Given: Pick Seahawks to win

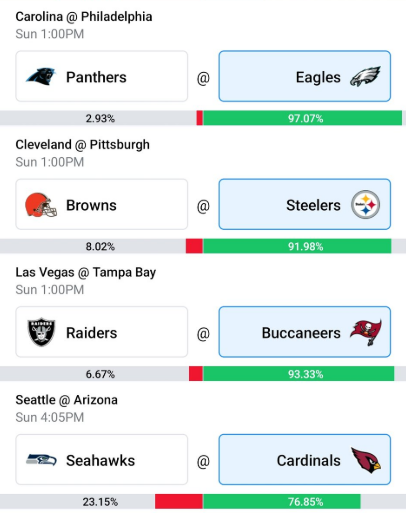Looking at the screenshot, I should 102,460.
